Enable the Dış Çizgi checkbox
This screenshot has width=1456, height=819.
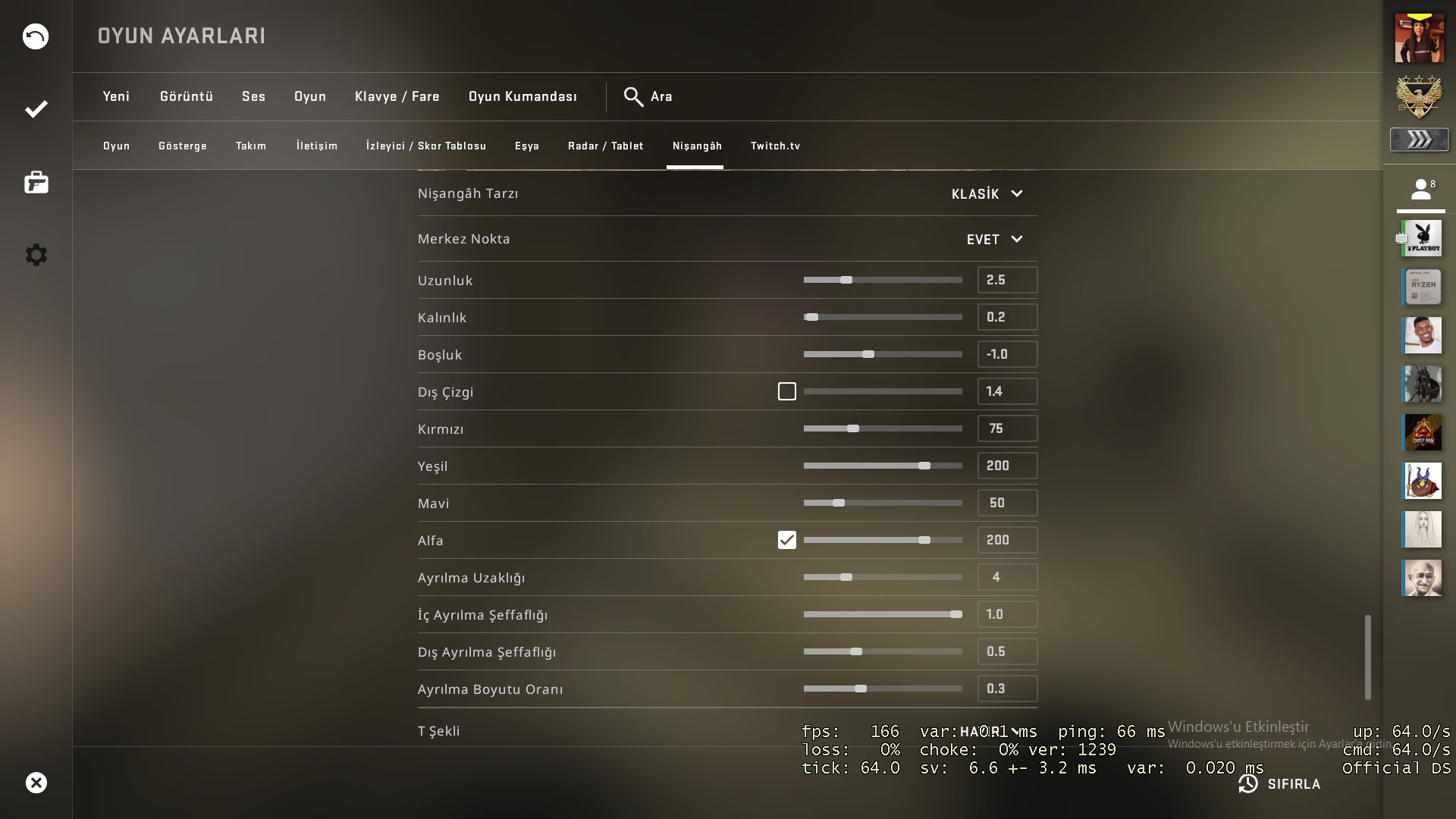pos(786,391)
